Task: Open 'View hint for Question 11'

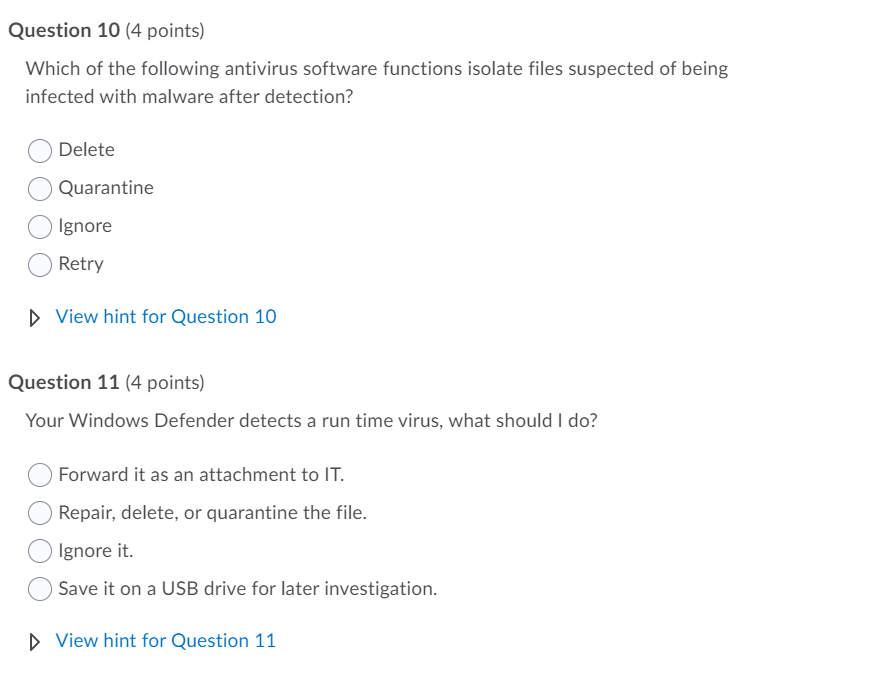Action: pyautogui.click(x=165, y=640)
